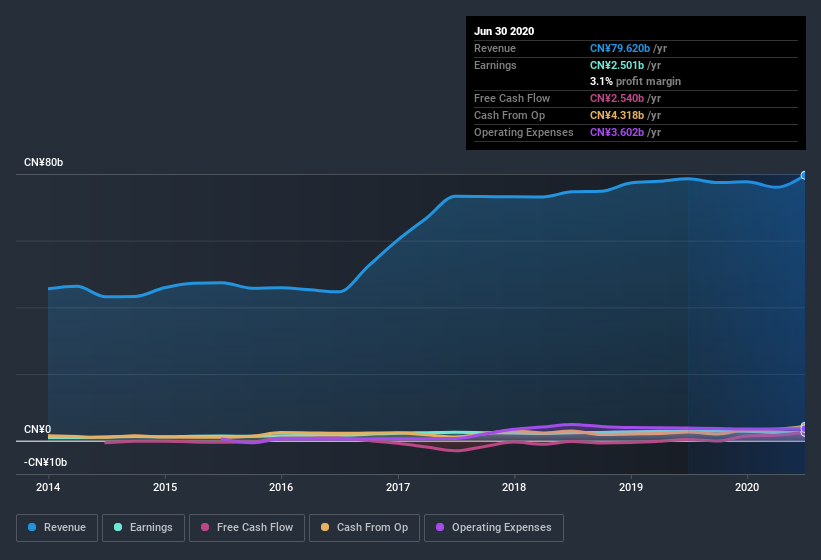
Task: Click the Revenue label in tooltip
Action: [x=495, y=49]
